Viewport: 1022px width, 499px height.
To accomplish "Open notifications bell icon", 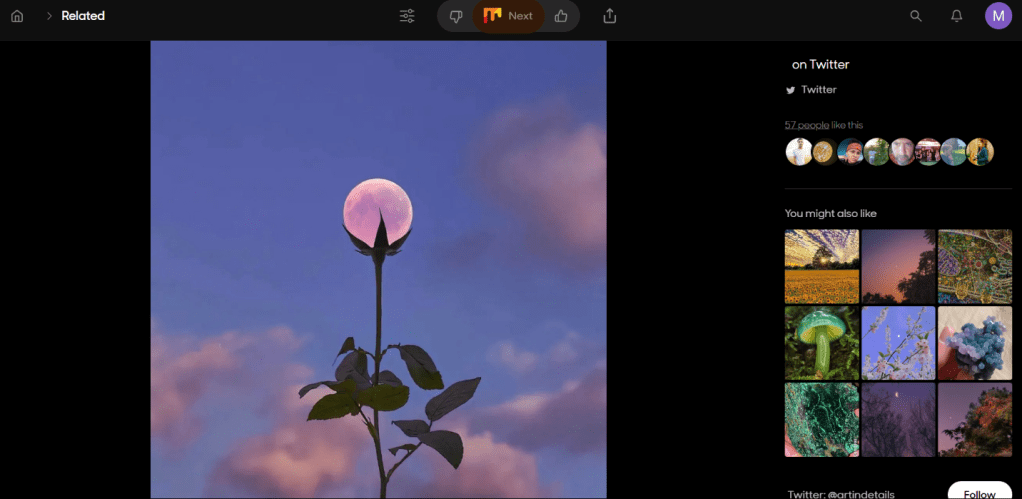I will click(x=956, y=16).
